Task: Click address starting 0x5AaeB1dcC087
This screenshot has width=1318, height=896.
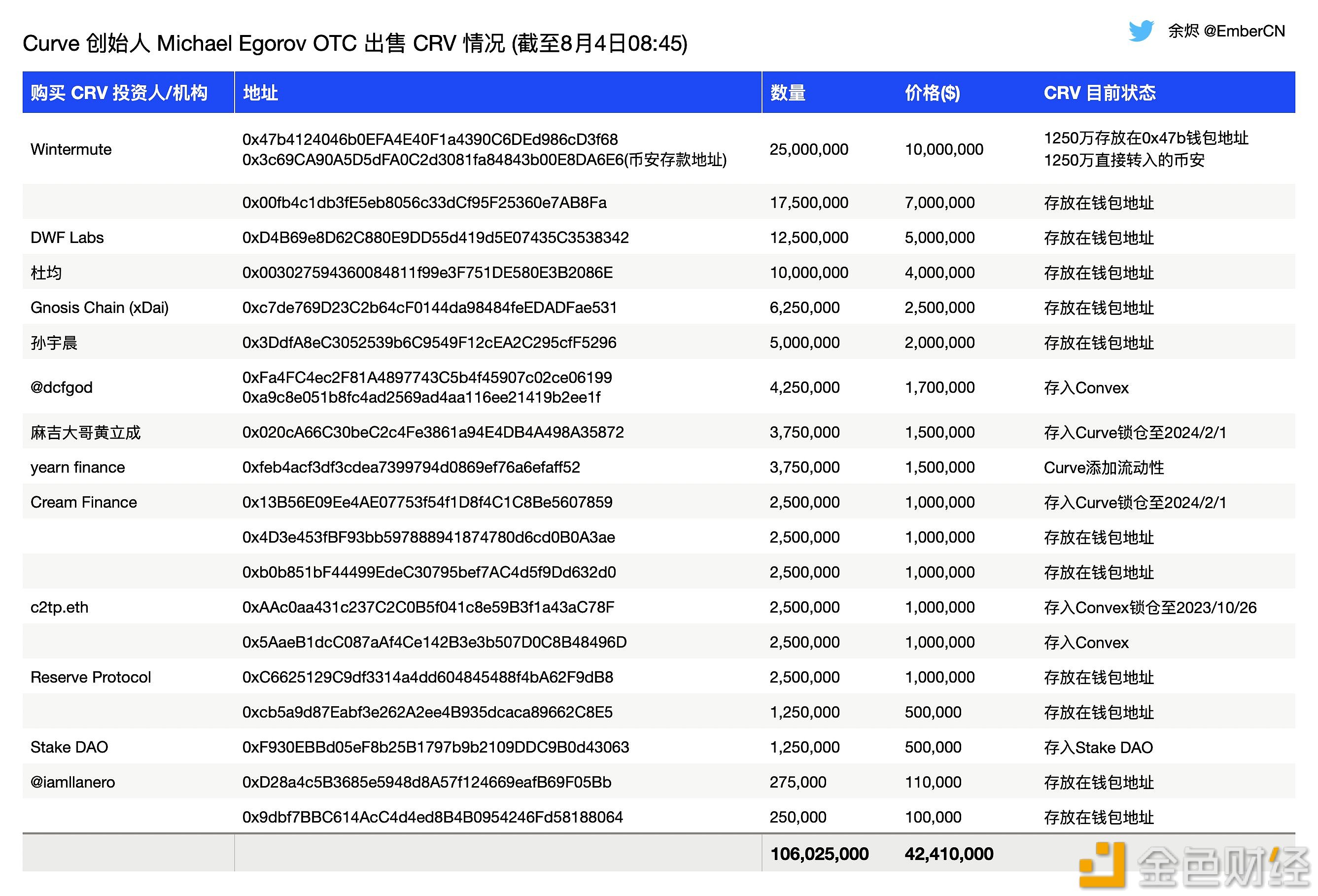Action: click(x=434, y=643)
